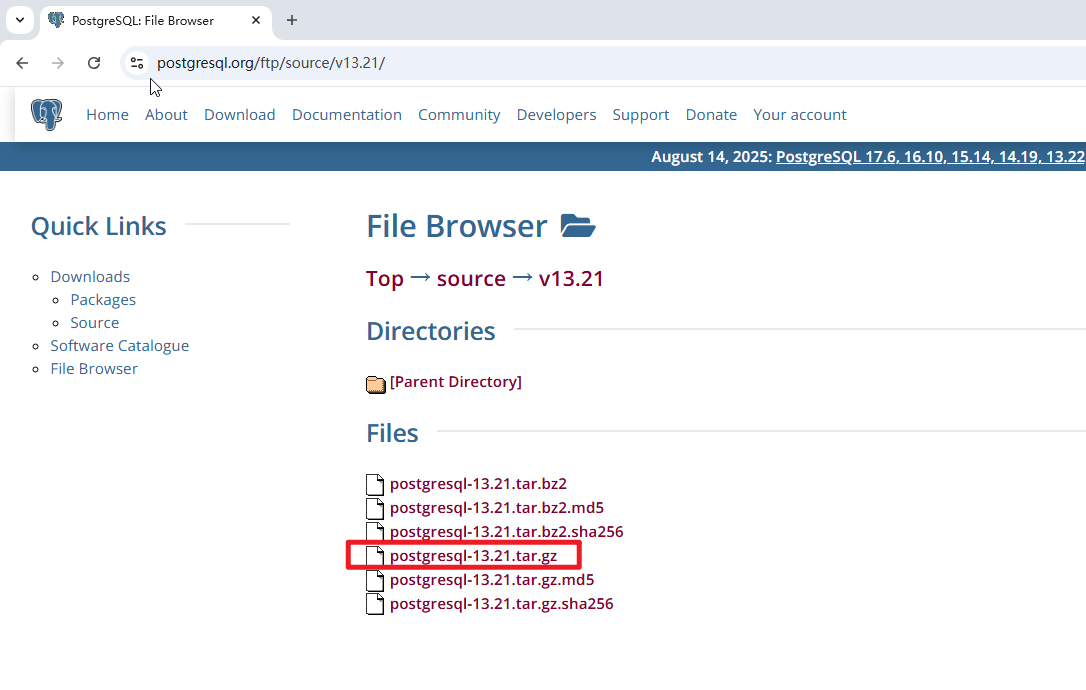
Task: Click the Directories section heading
Action: pos(431,331)
